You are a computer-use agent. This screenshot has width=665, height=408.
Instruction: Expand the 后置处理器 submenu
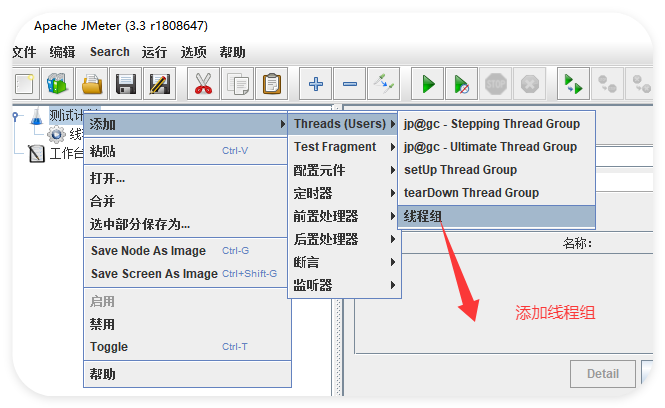tap(343, 239)
